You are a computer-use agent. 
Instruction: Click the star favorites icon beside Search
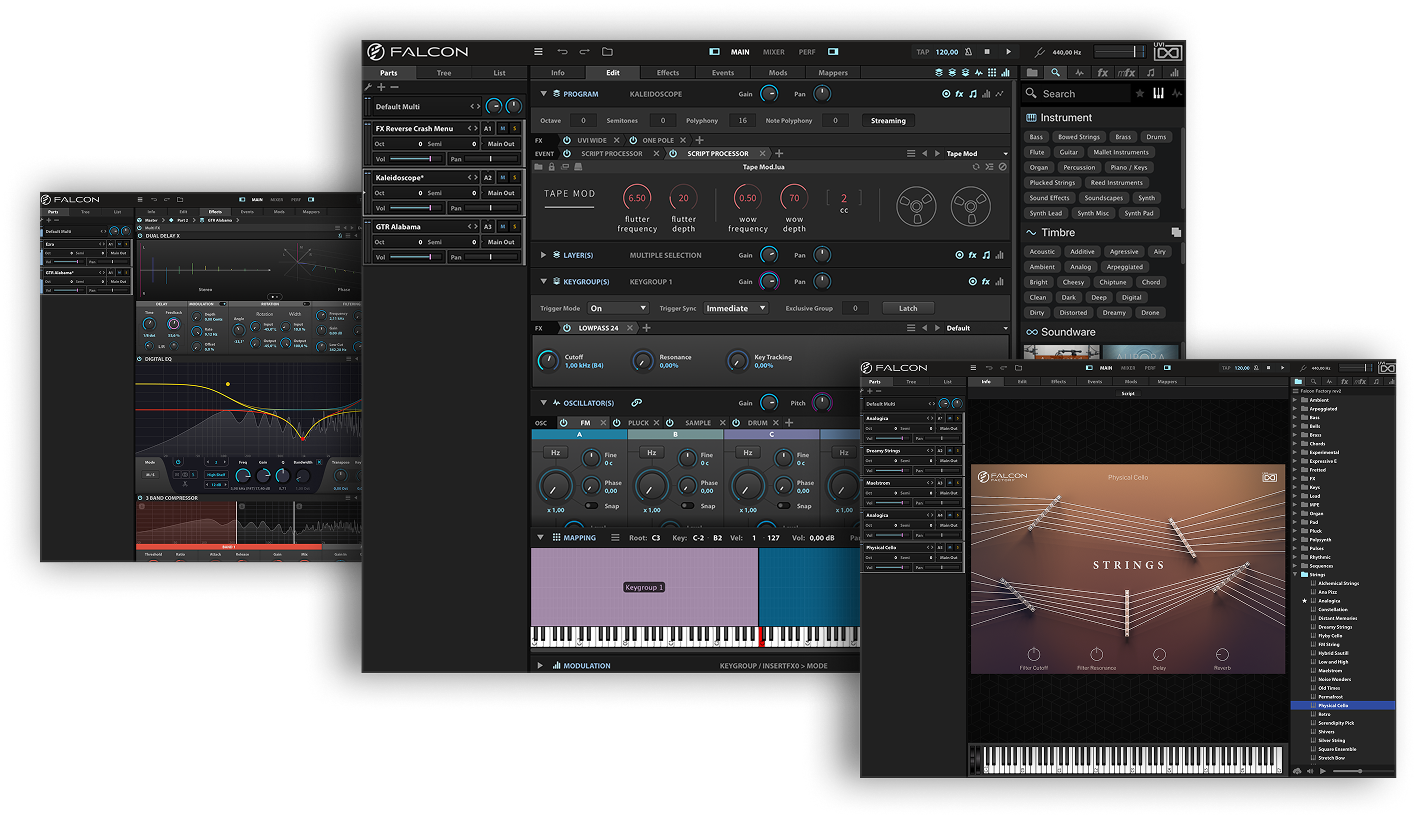tap(1139, 94)
